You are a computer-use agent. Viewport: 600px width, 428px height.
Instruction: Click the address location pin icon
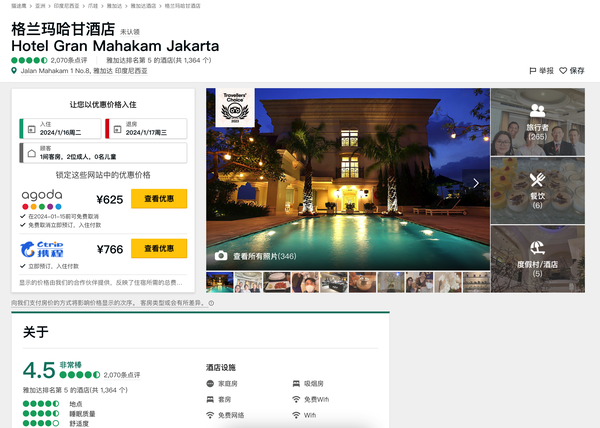[14, 71]
